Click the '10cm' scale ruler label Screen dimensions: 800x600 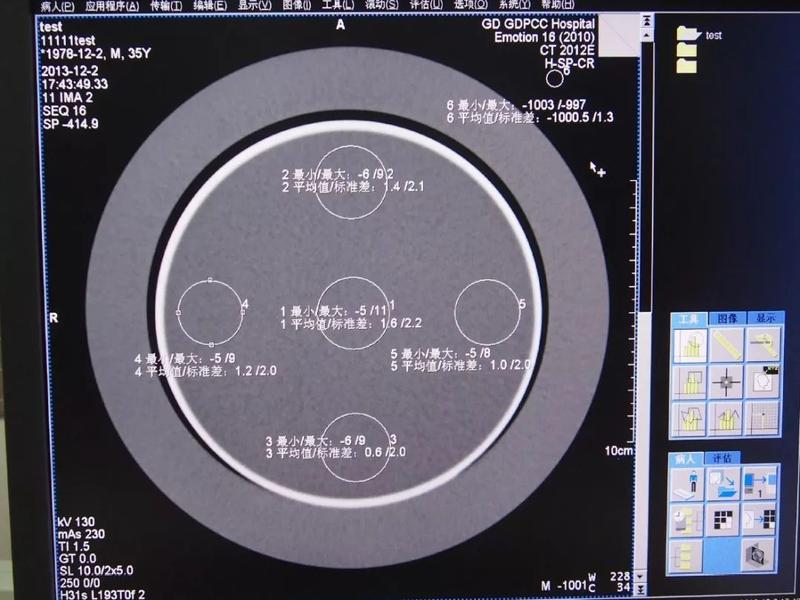click(x=618, y=451)
